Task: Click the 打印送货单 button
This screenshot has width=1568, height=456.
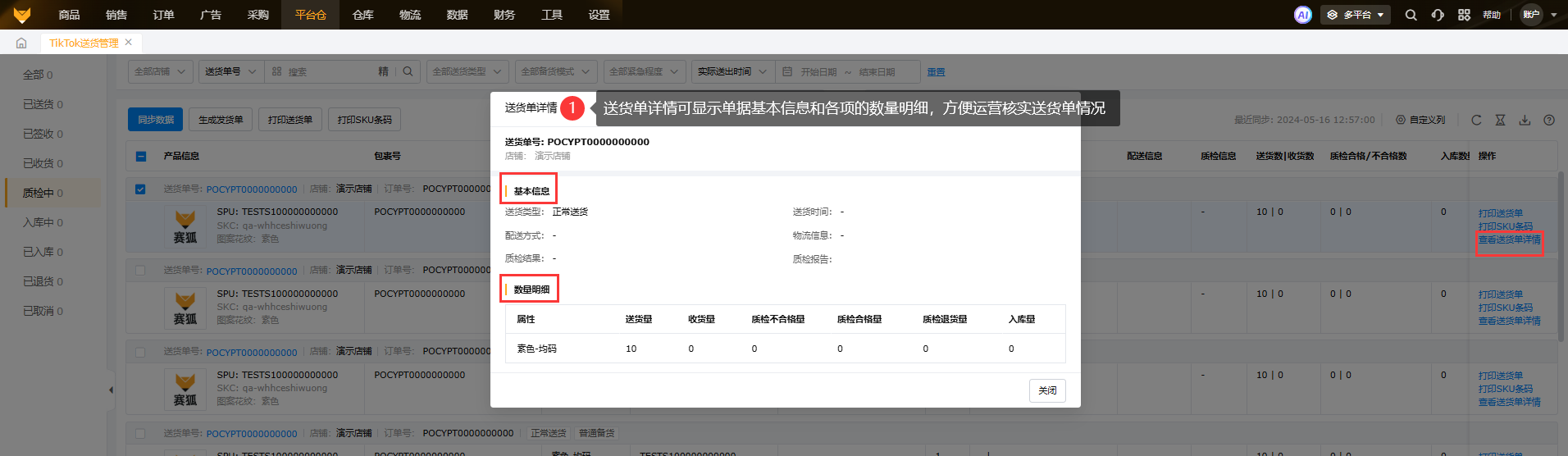Action: tap(290, 120)
